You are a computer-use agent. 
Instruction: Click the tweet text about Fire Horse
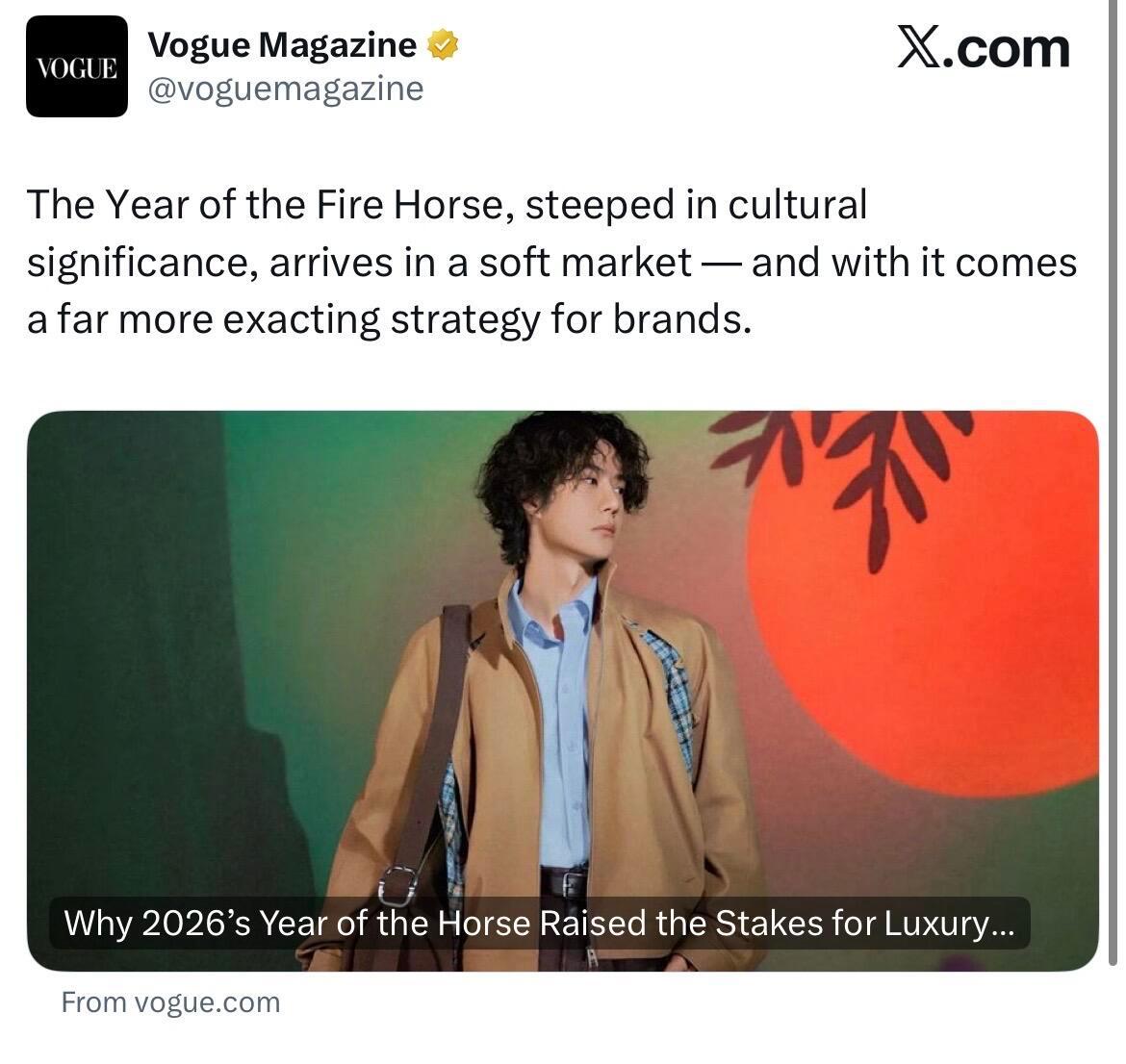tap(551, 262)
